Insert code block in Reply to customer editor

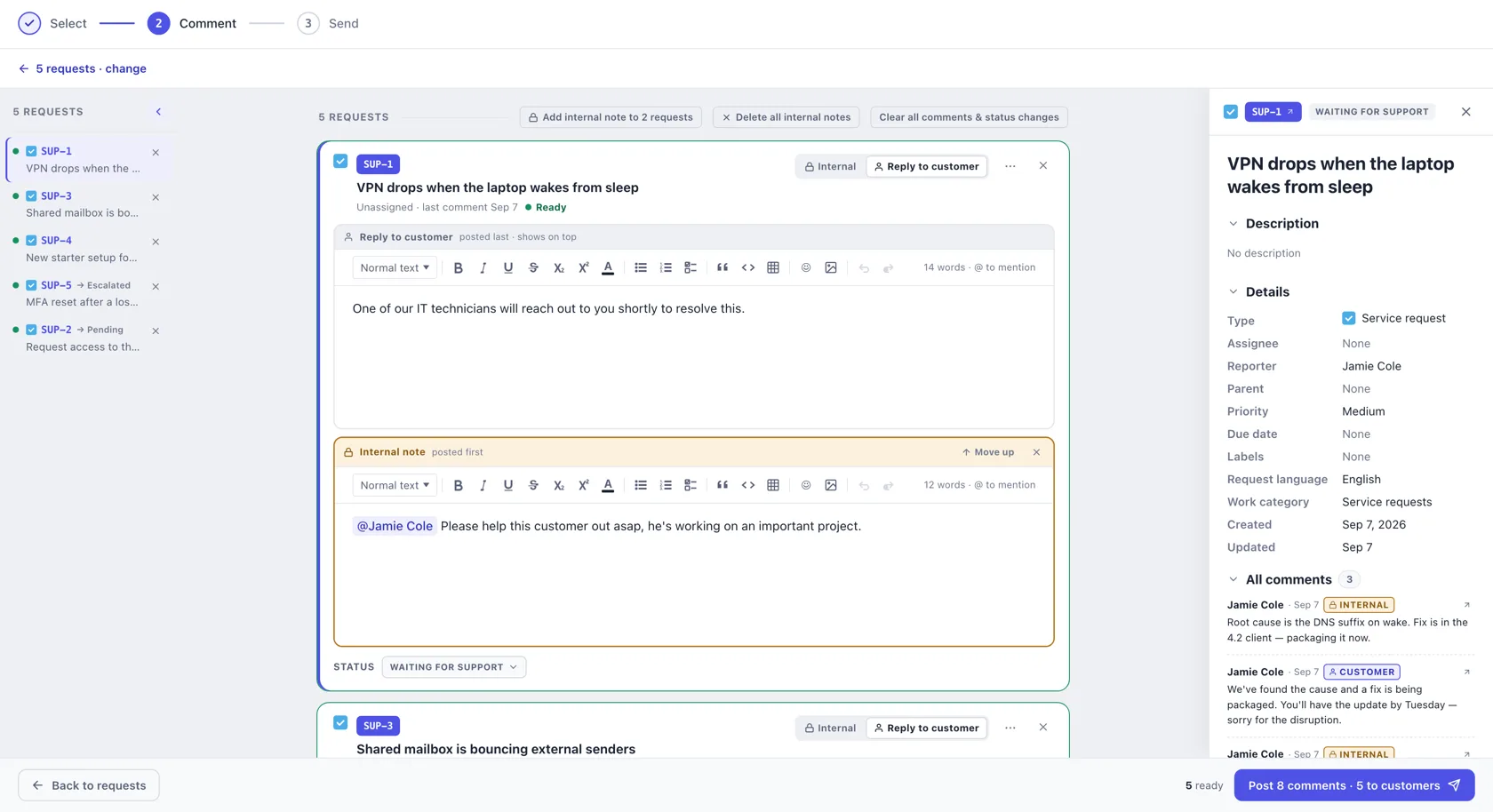tap(748, 267)
